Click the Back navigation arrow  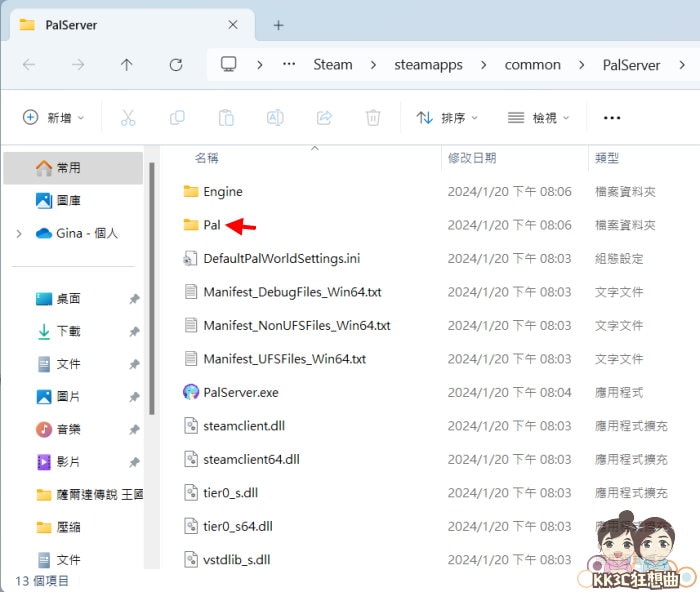(x=29, y=65)
